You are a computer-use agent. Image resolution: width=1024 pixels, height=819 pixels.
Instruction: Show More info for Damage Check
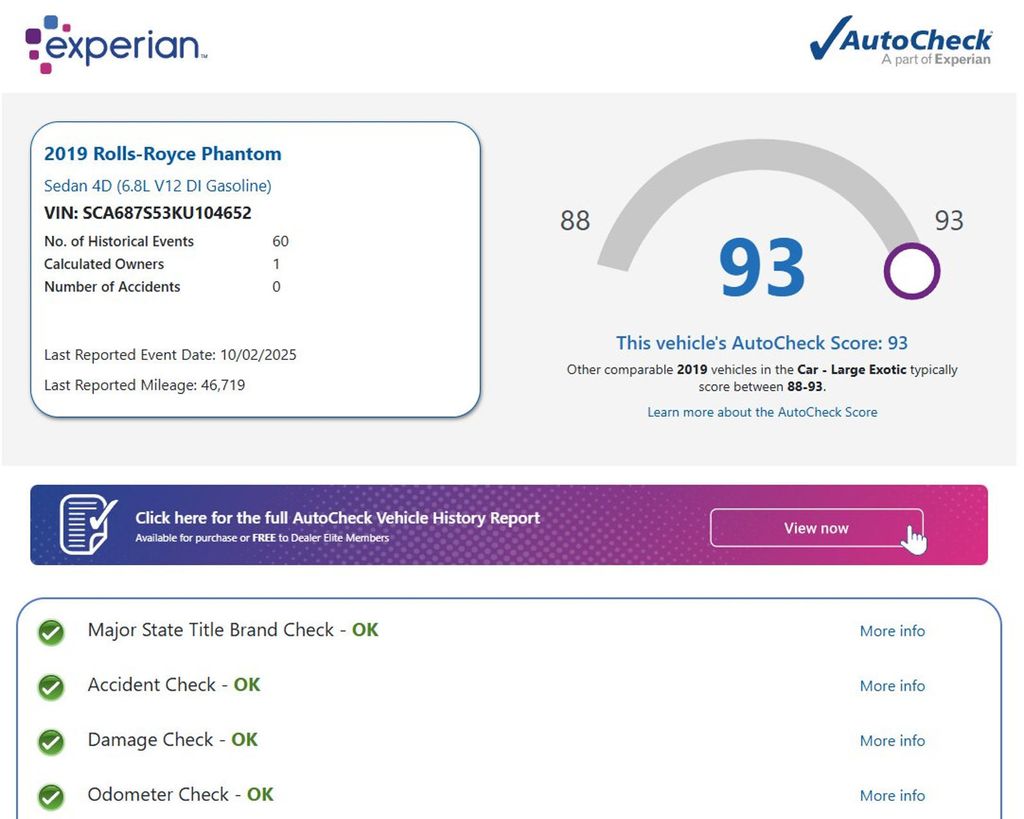[892, 741]
